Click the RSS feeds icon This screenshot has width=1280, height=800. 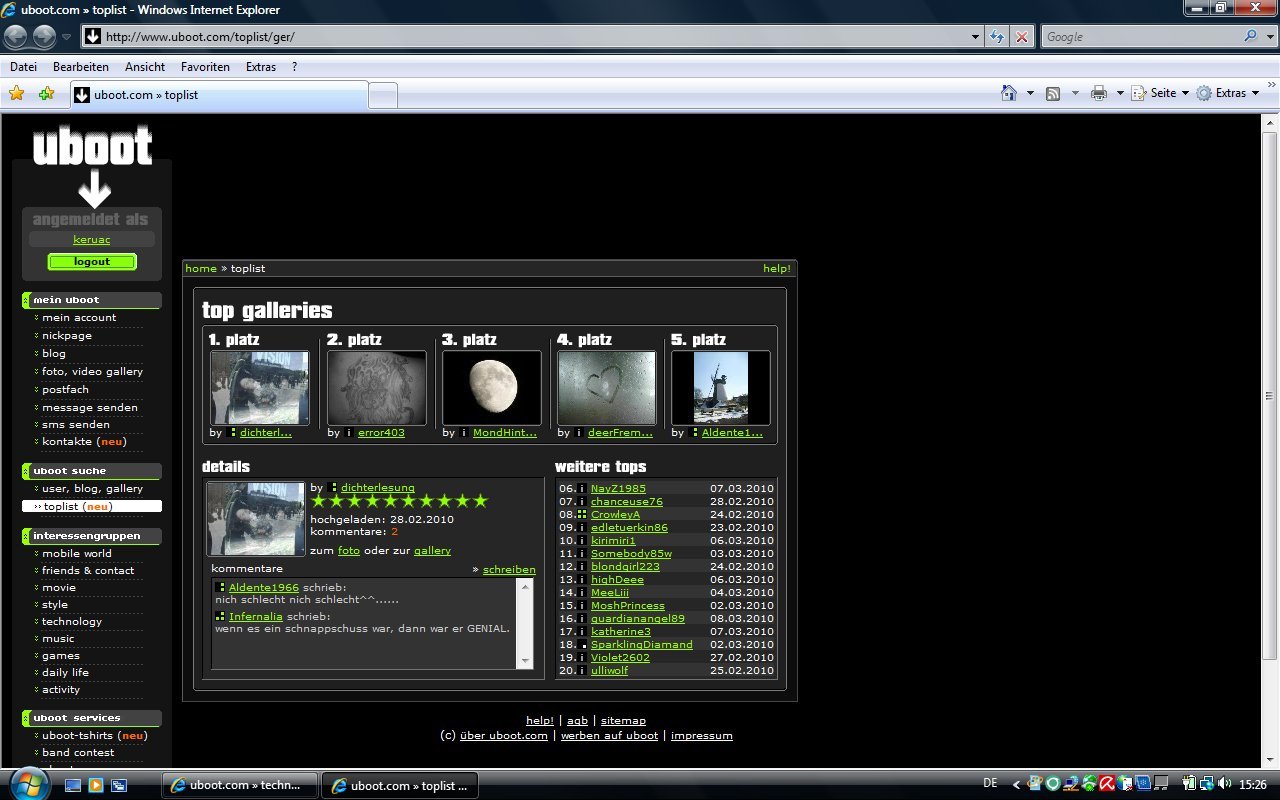(1053, 93)
